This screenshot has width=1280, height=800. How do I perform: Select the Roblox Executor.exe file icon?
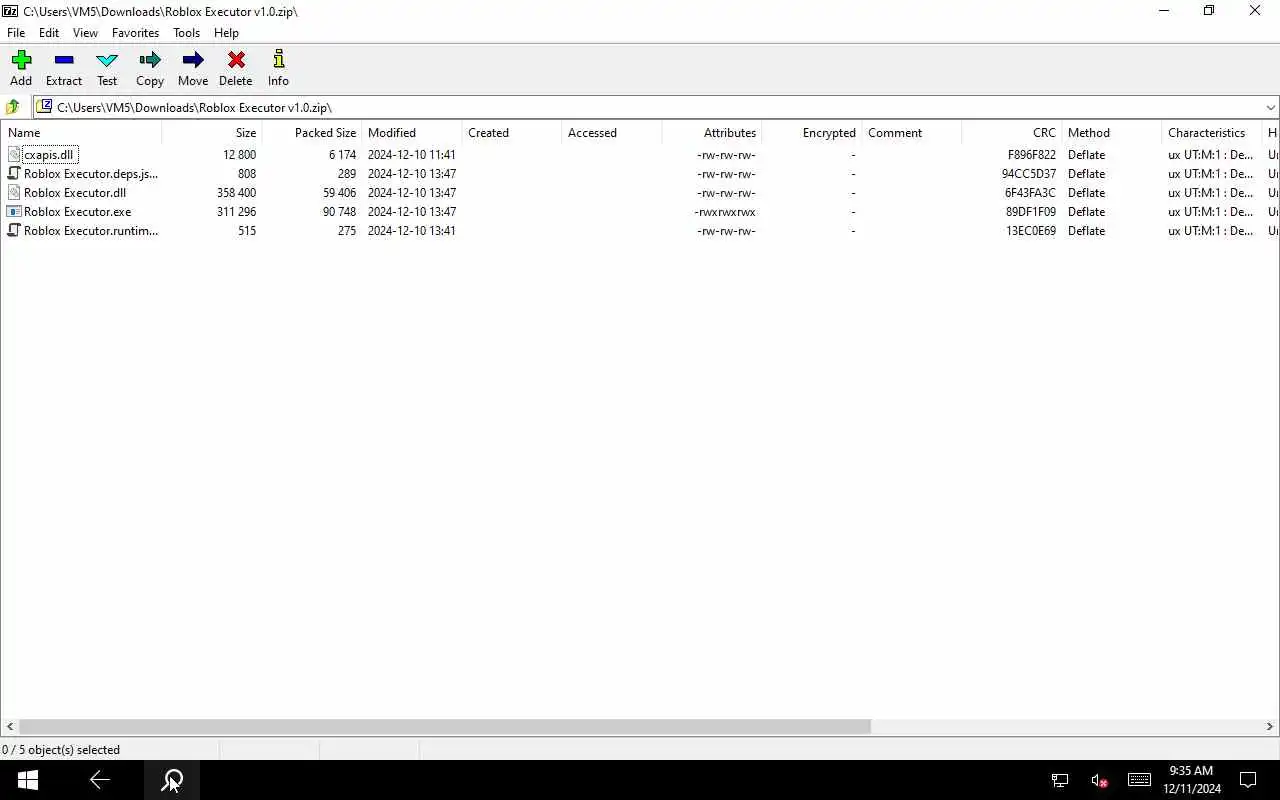tap(14, 212)
